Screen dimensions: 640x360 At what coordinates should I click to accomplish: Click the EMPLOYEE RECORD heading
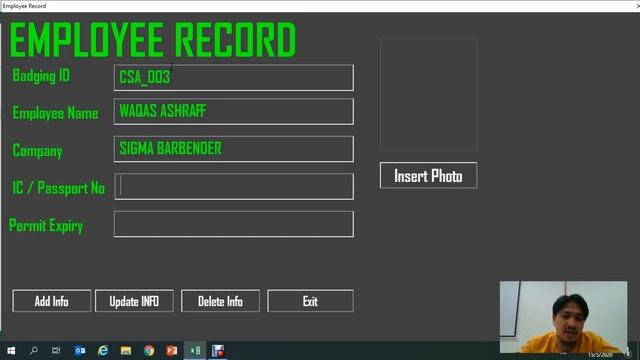(152, 40)
